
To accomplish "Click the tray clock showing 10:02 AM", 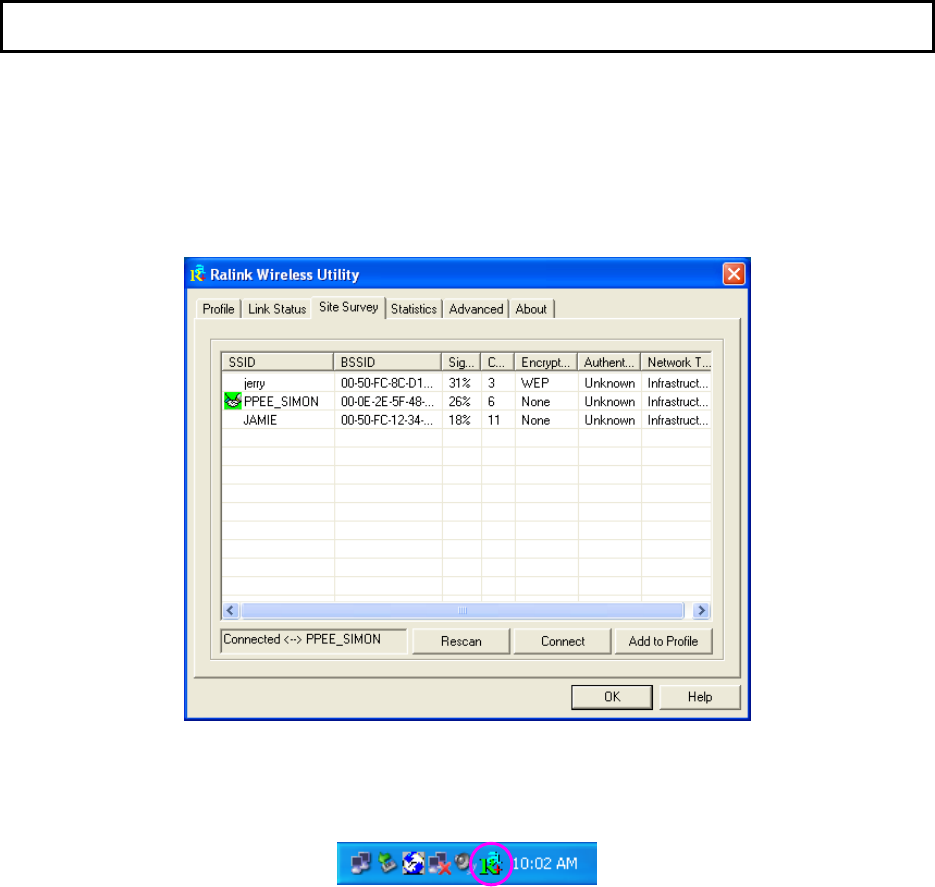I will click(545, 863).
